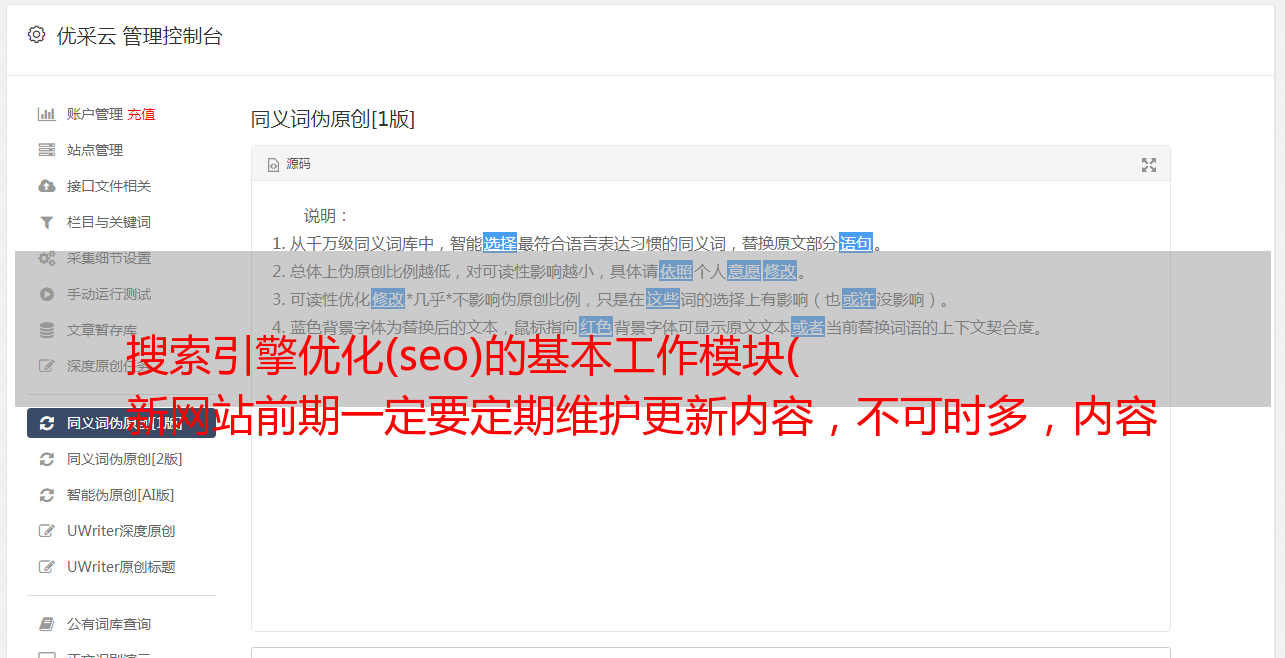Click highlighted word 语句 in line one

point(856,243)
